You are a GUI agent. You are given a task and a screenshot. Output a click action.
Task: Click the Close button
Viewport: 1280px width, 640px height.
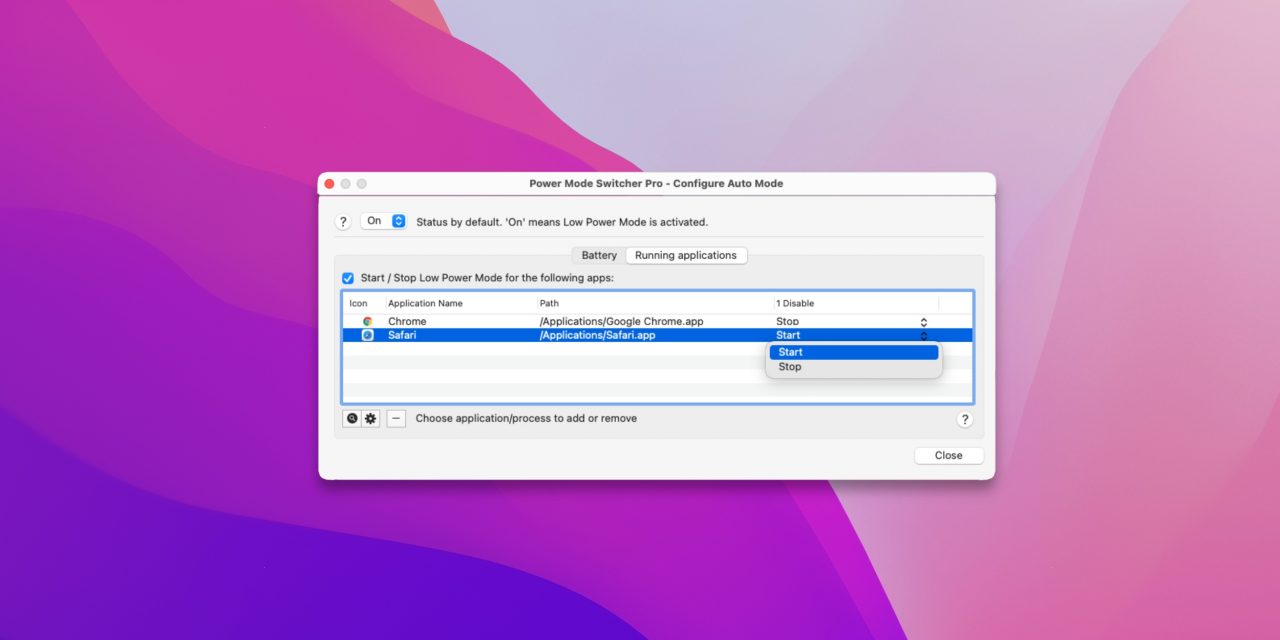click(x=948, y=456)
